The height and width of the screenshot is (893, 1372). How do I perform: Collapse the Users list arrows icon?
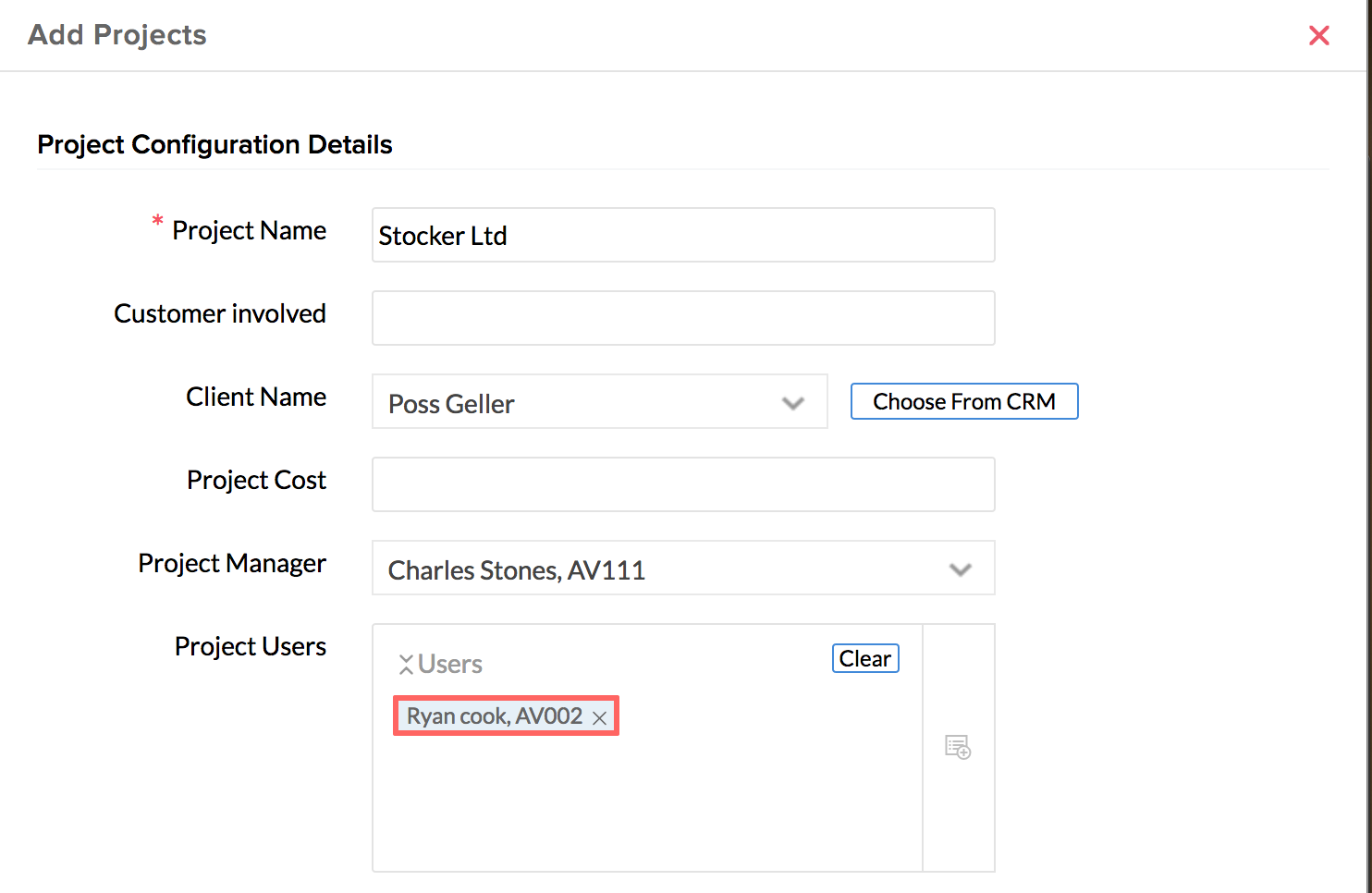406,664
